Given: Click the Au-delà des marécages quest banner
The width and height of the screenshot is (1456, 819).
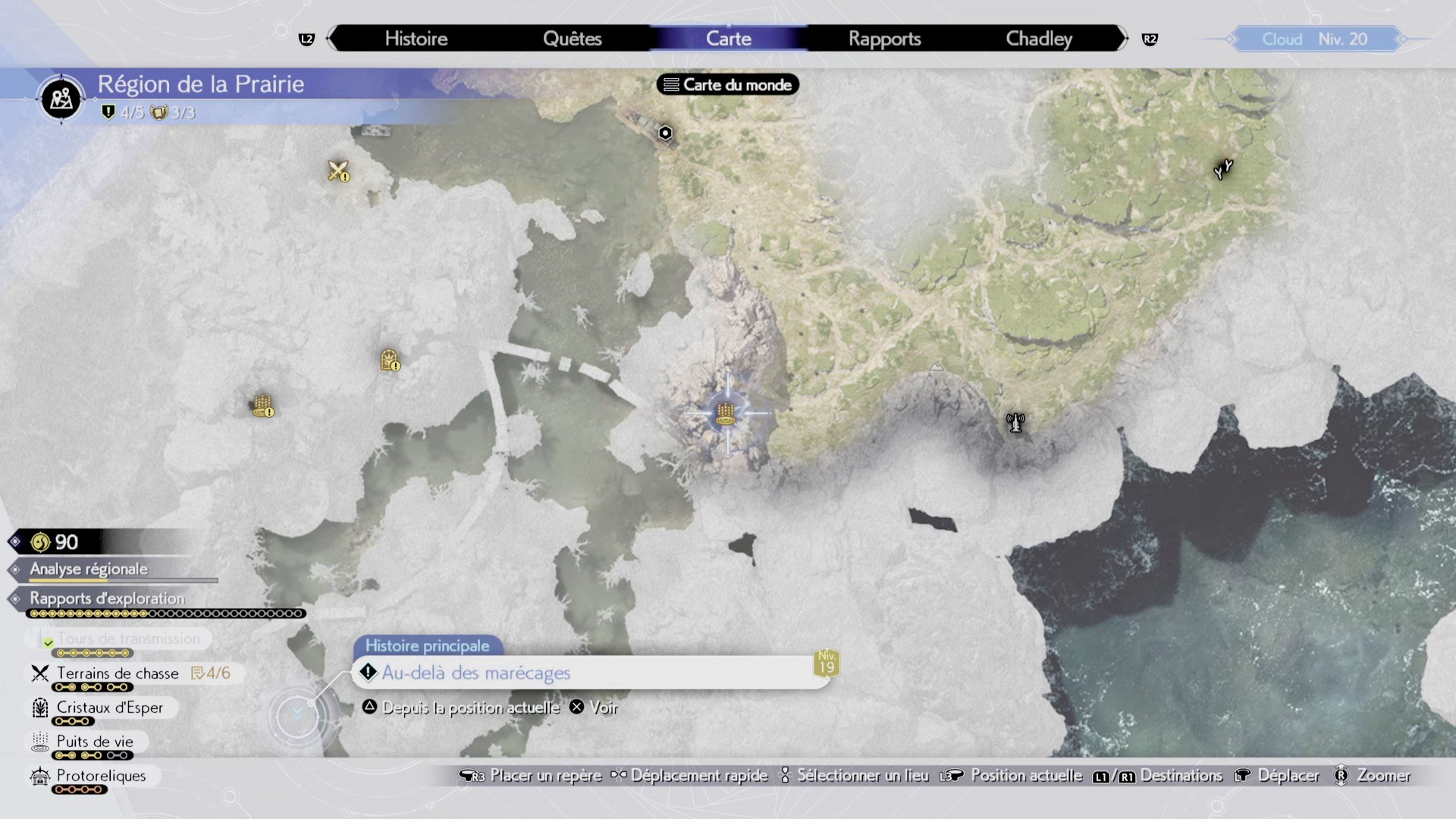Looking at the screenshot, I should click(x=476, y=673).
